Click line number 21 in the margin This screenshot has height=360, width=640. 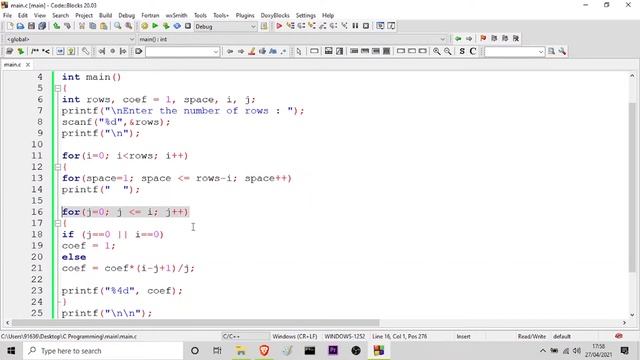pyautogui.click(x=37, y=268)
